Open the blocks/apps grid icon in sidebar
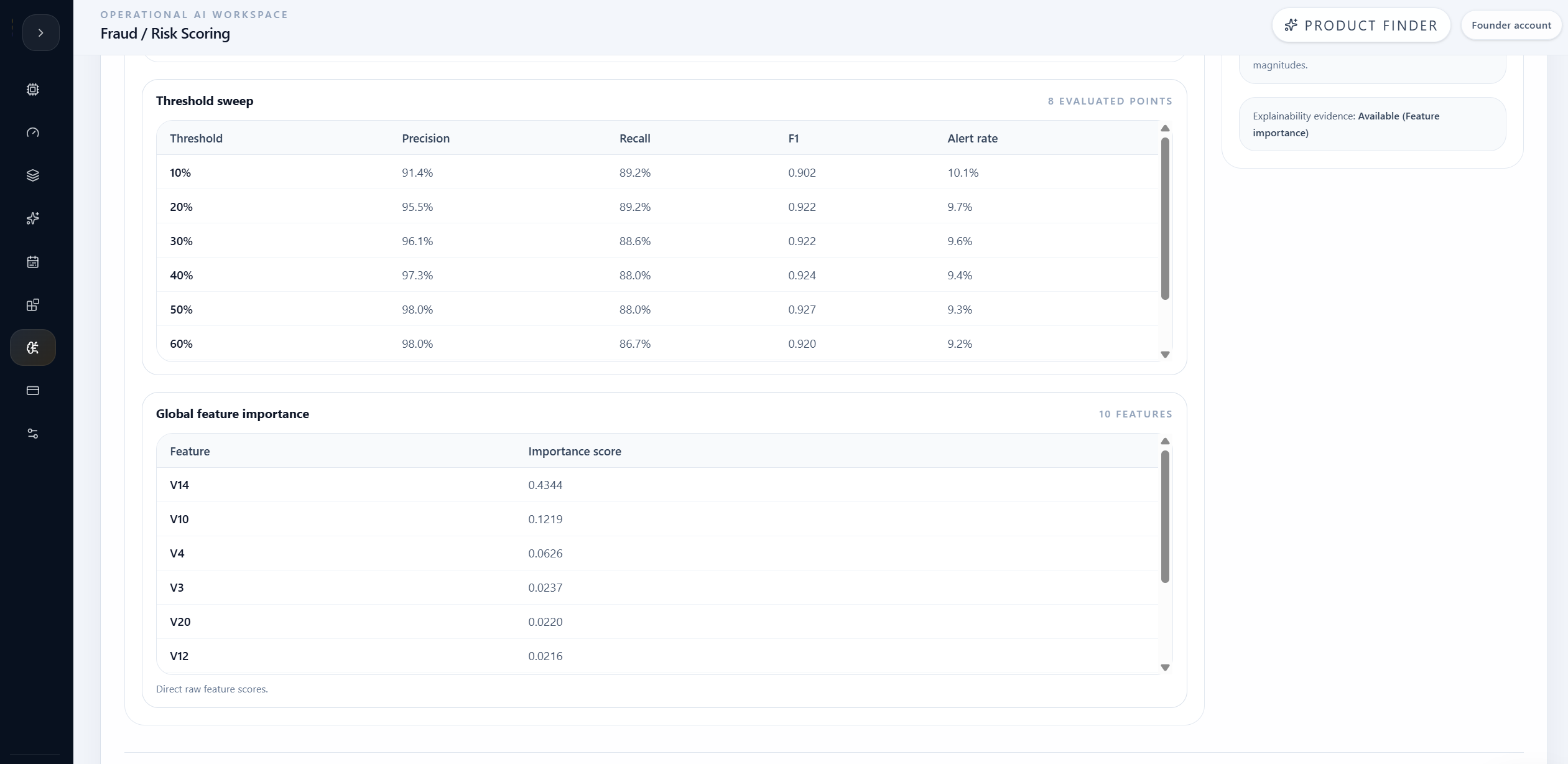Viewport: 1568px width, 764px height. pos(33,305)
